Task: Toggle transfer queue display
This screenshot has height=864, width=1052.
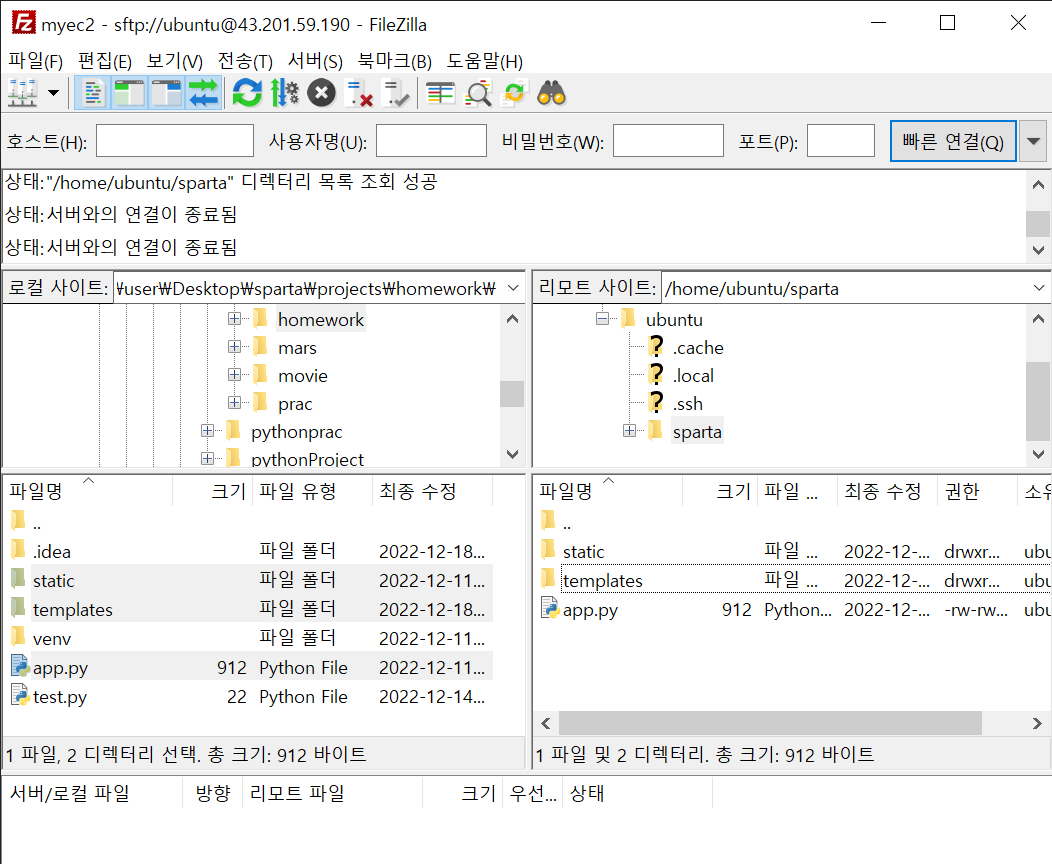Action: coord(203,93)
